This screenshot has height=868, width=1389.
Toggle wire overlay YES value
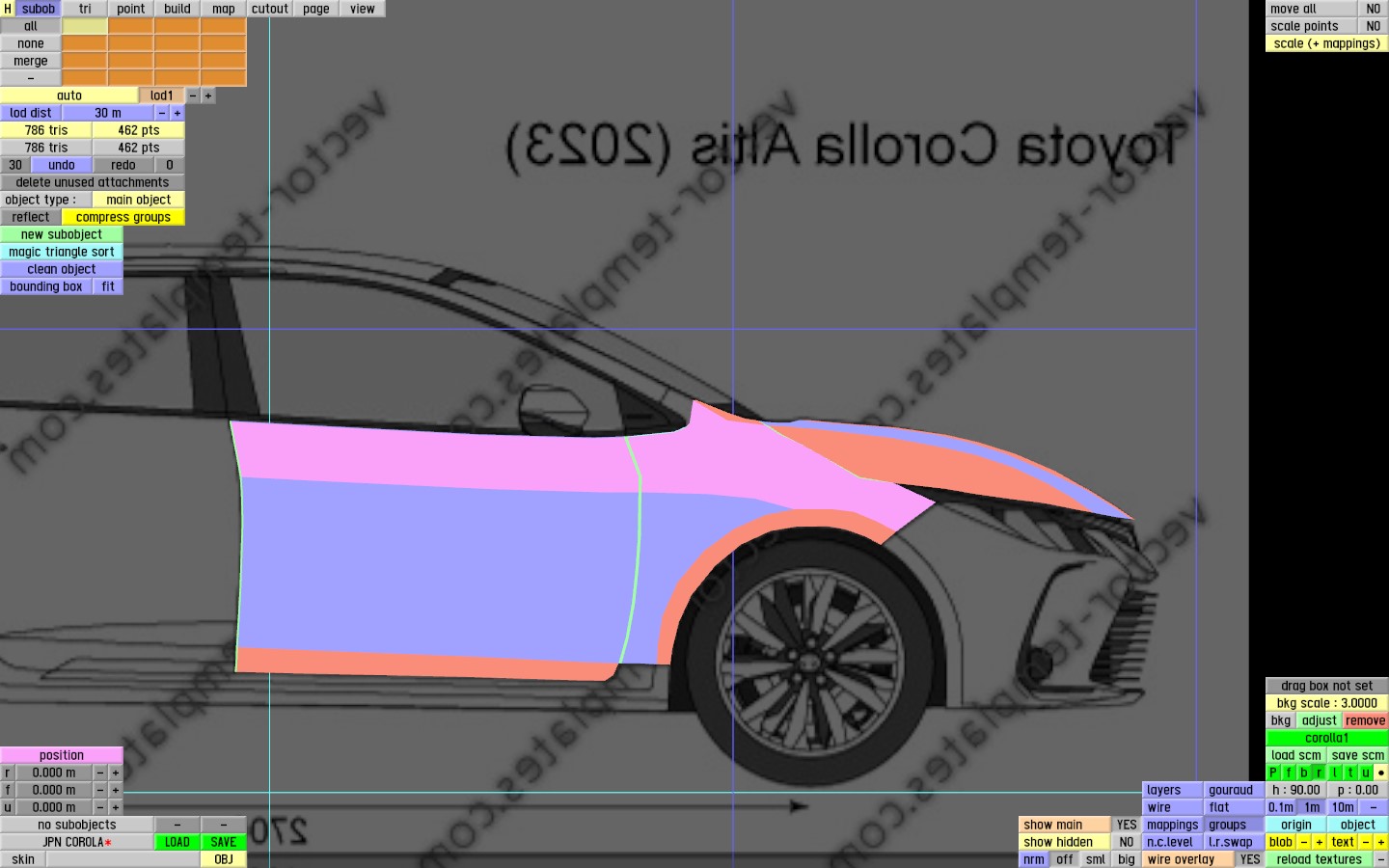1250,859
